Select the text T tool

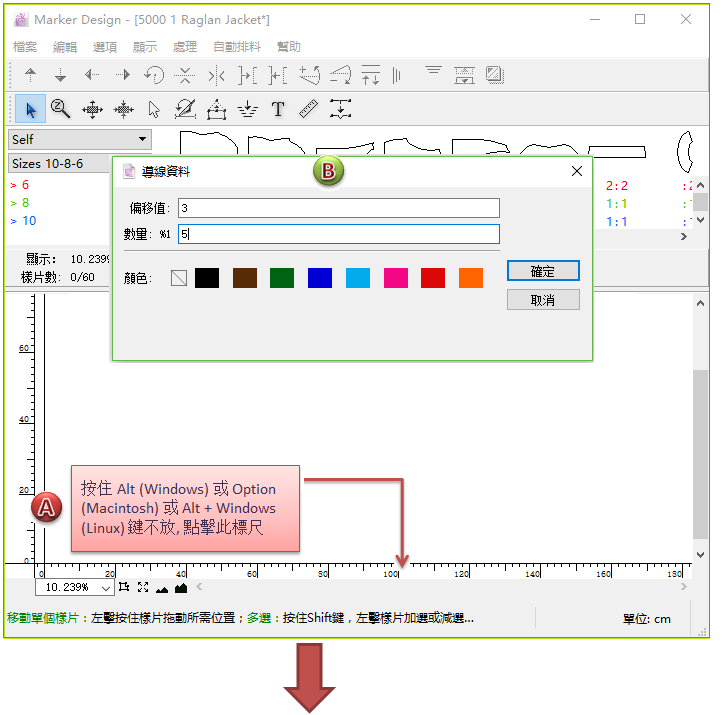(x=278, y=109)
